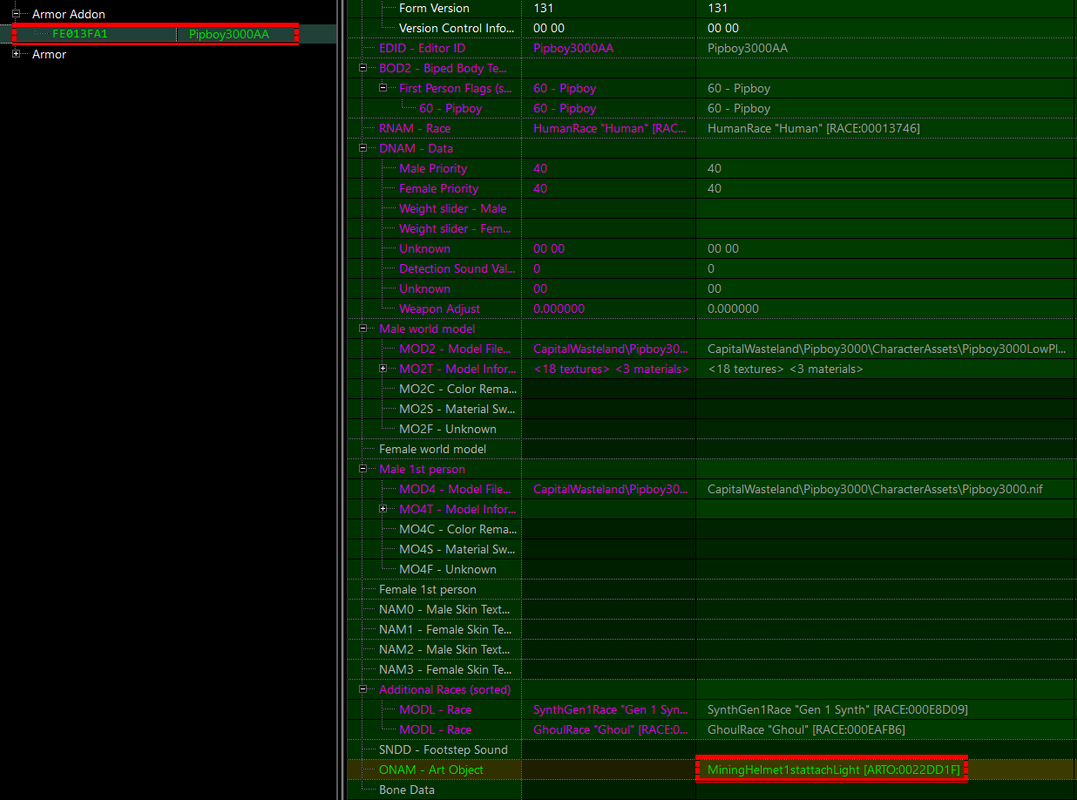1077x800 pixels.
Task: Select ONAM - Art Object row label
Action: (431, 770)
